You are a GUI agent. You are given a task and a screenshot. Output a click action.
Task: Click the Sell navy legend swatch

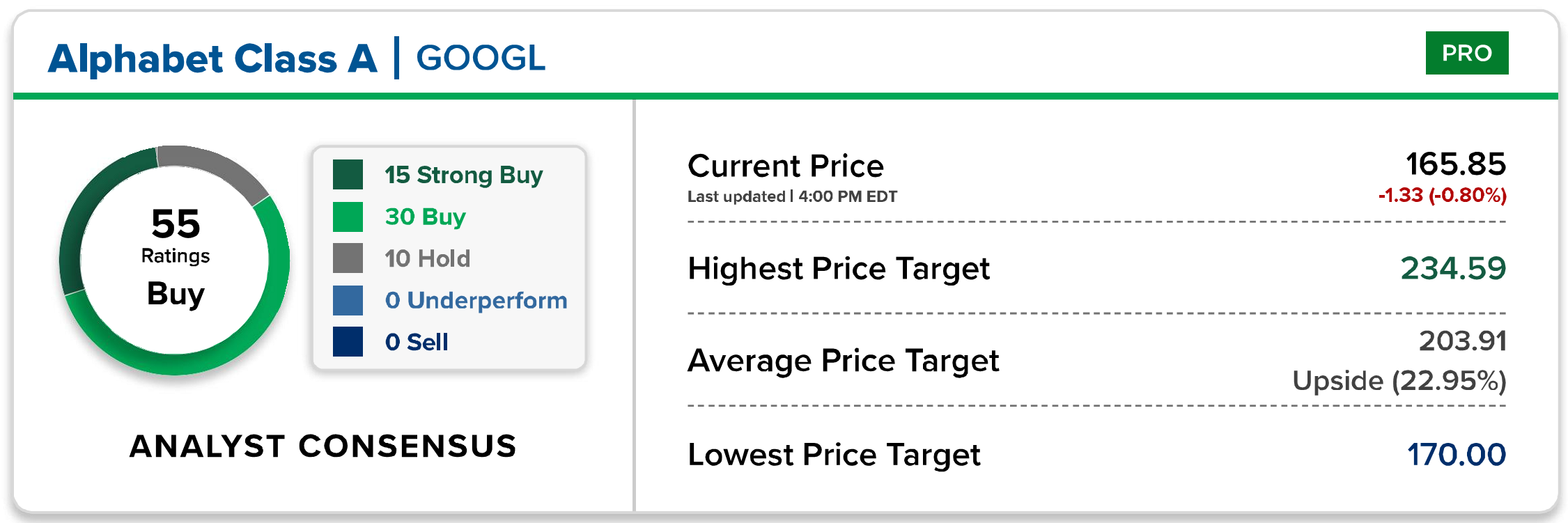click(x=348, y=342)
